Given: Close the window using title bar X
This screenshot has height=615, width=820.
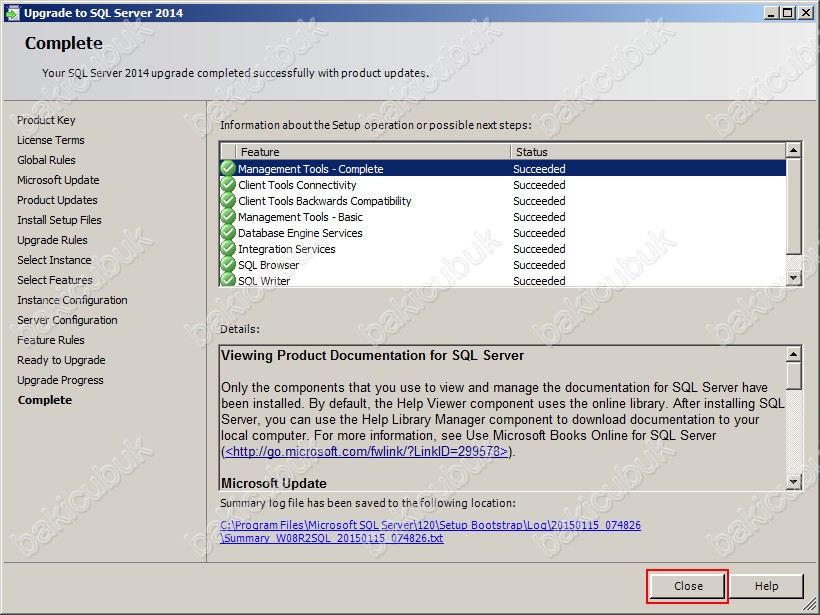Looking at the screenshot, I should click(806, 13).
